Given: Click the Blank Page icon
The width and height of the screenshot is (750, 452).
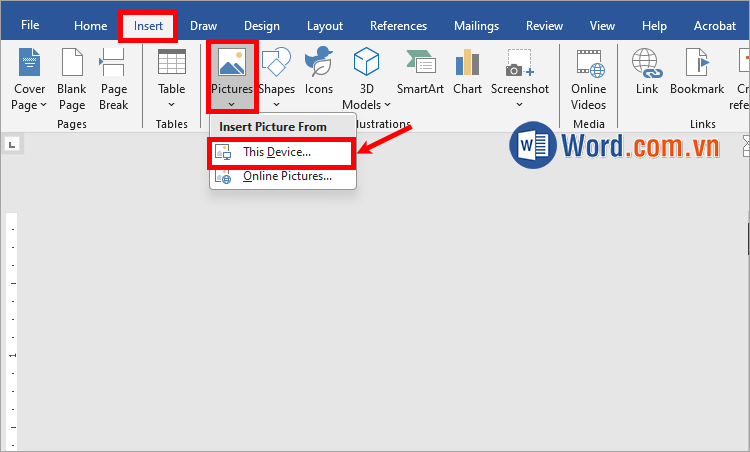Looking at the screenshot, I should pyautogui.click(x=71, y=66).
